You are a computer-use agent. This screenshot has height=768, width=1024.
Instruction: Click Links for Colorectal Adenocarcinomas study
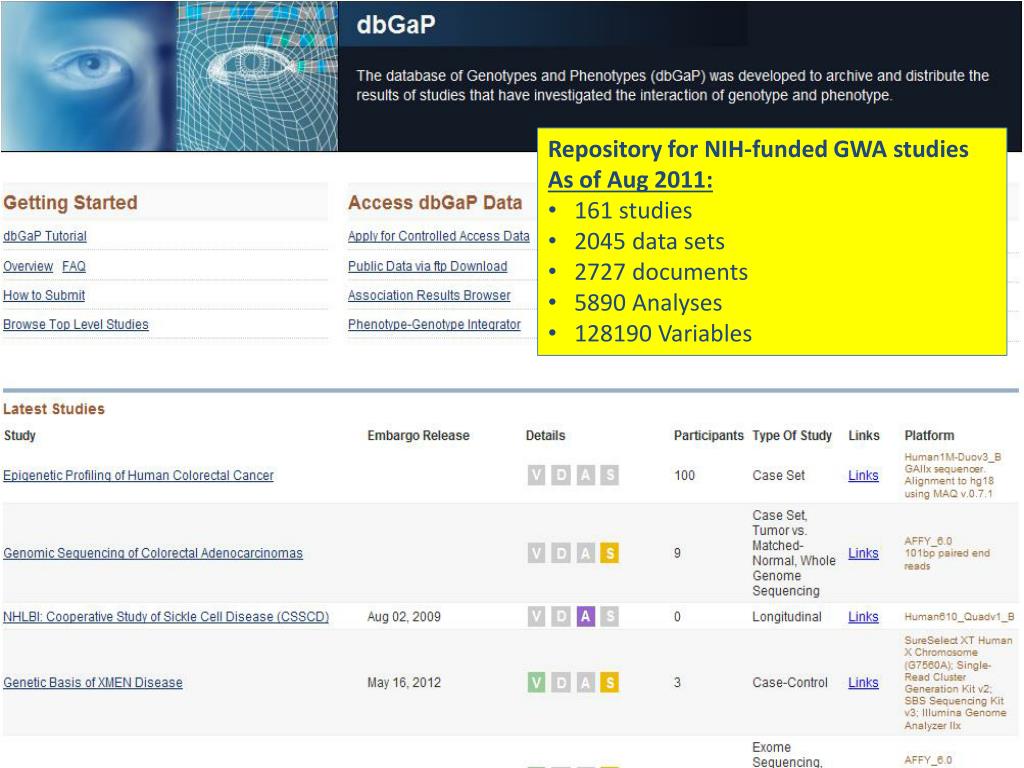[x=863, y=553]
